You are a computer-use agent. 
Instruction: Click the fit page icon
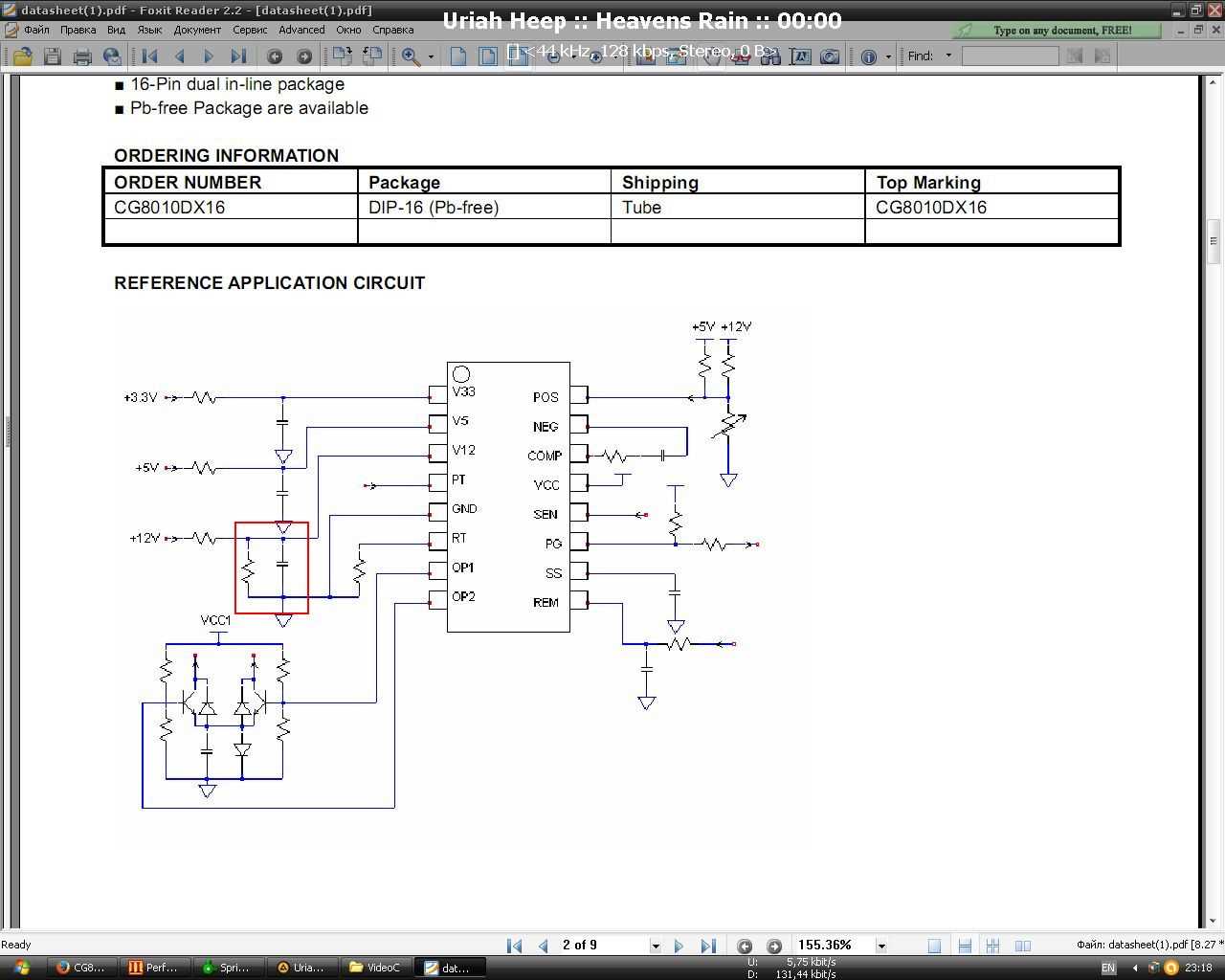tap(488, 56)
